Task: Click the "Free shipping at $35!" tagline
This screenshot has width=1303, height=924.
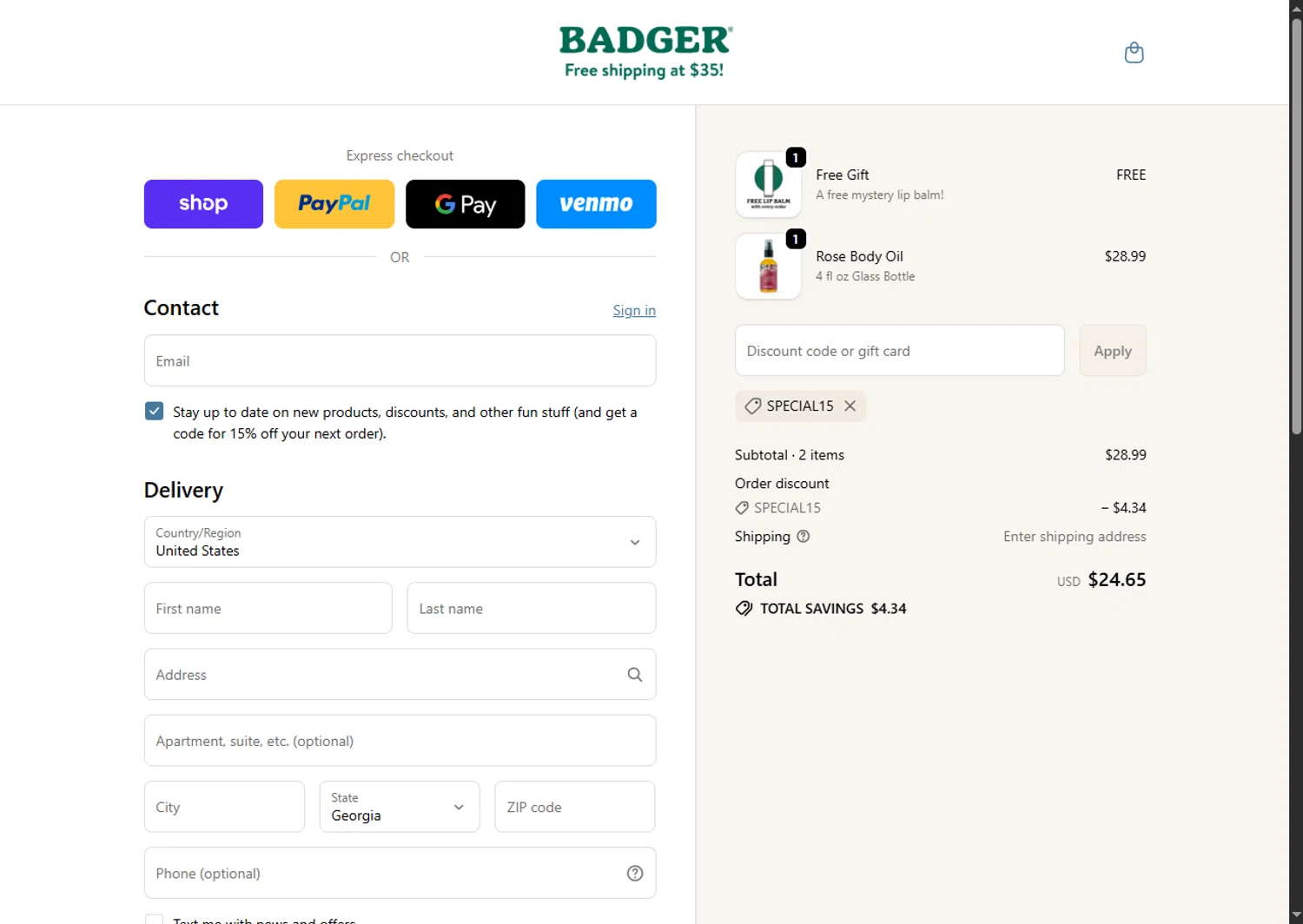Action: tap(645, 70)
